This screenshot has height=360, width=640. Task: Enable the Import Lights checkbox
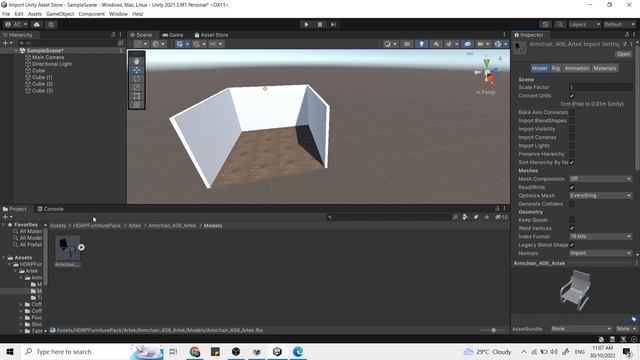572,146
